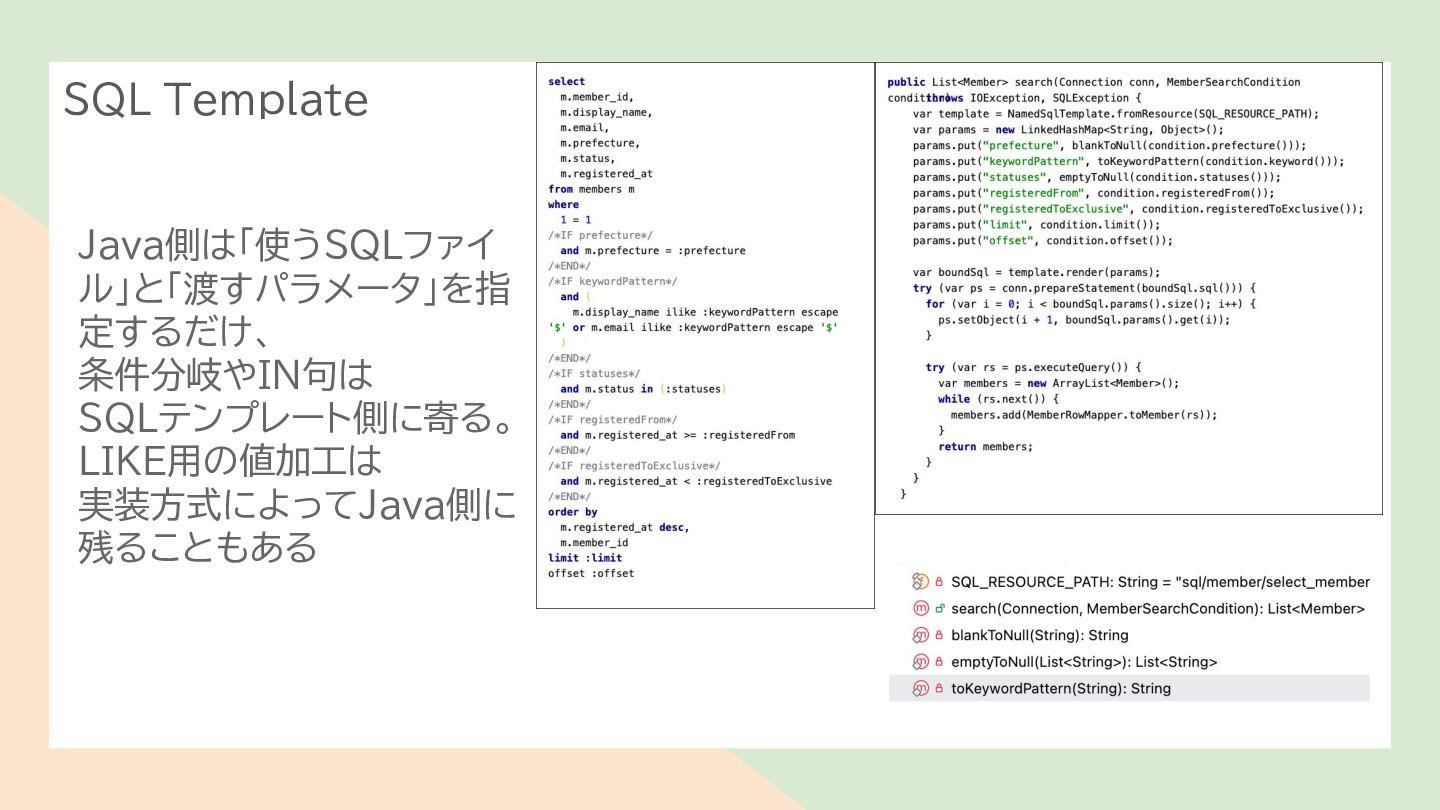Viewport: 1440px width, 810px height.
Task: Click the slide title 'SQL Template'
Action: click(x=216, y=99)
